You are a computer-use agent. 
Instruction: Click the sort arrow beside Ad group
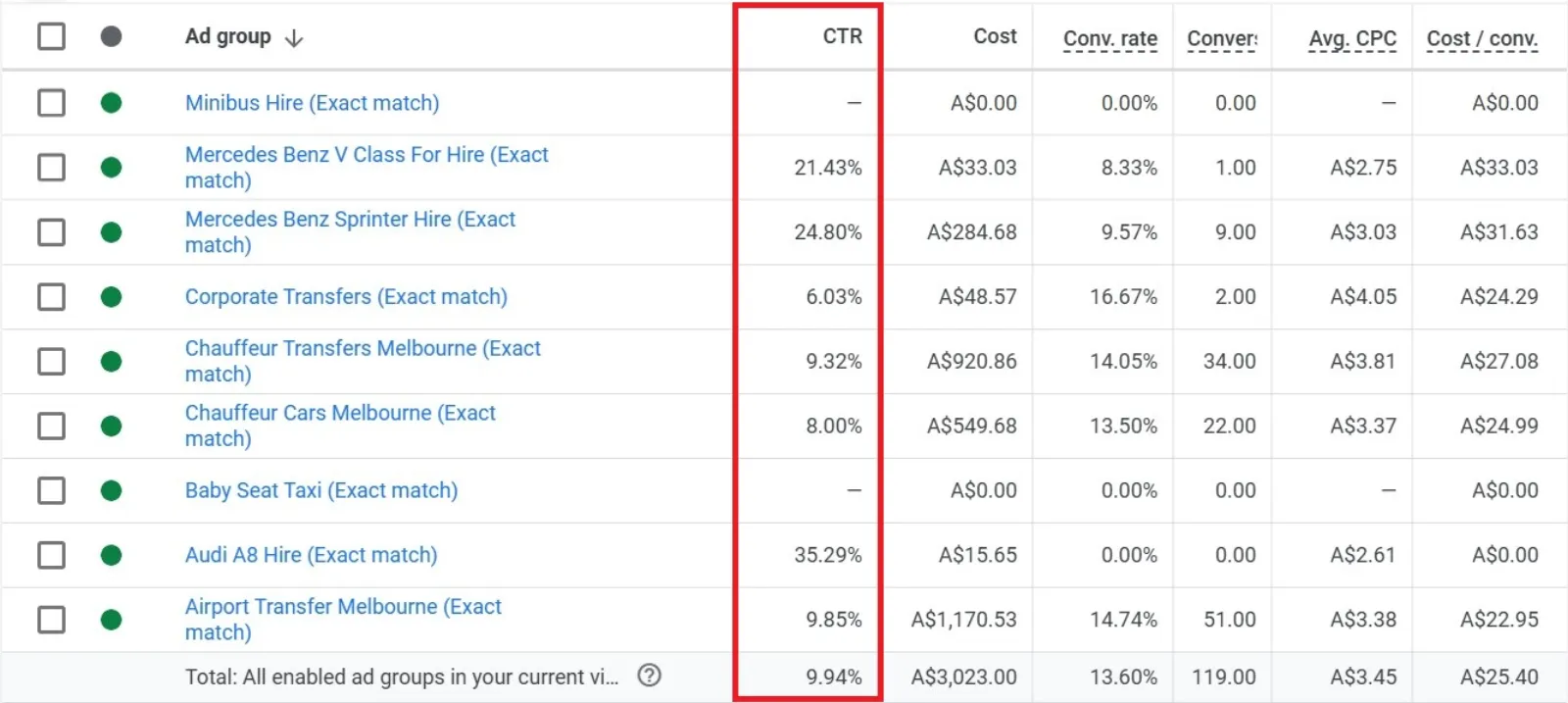(x=294, y=38)
